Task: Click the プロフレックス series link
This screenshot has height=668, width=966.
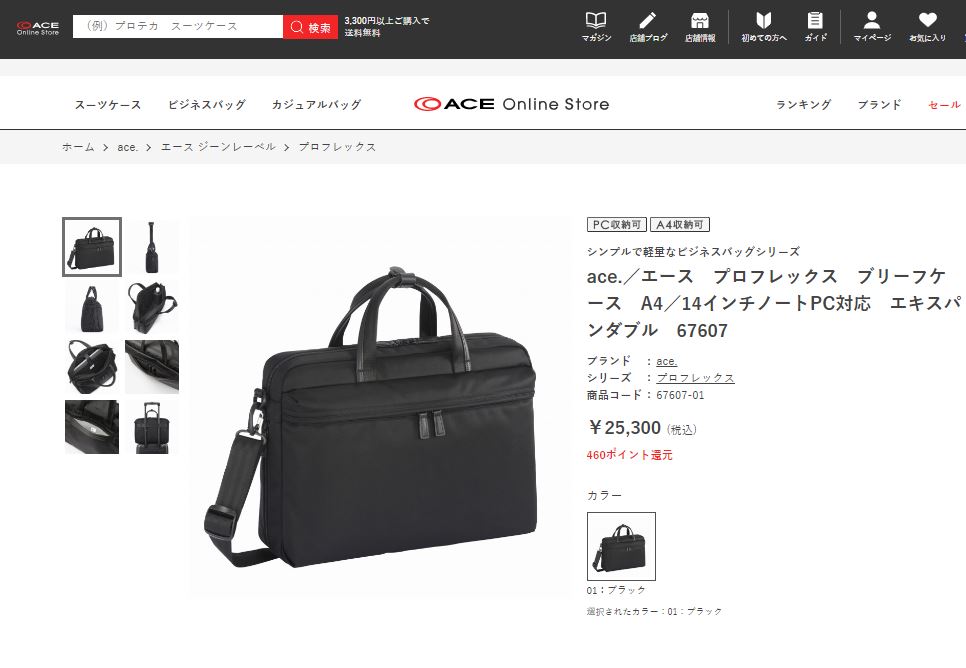Action: click(x=695, y=378)
